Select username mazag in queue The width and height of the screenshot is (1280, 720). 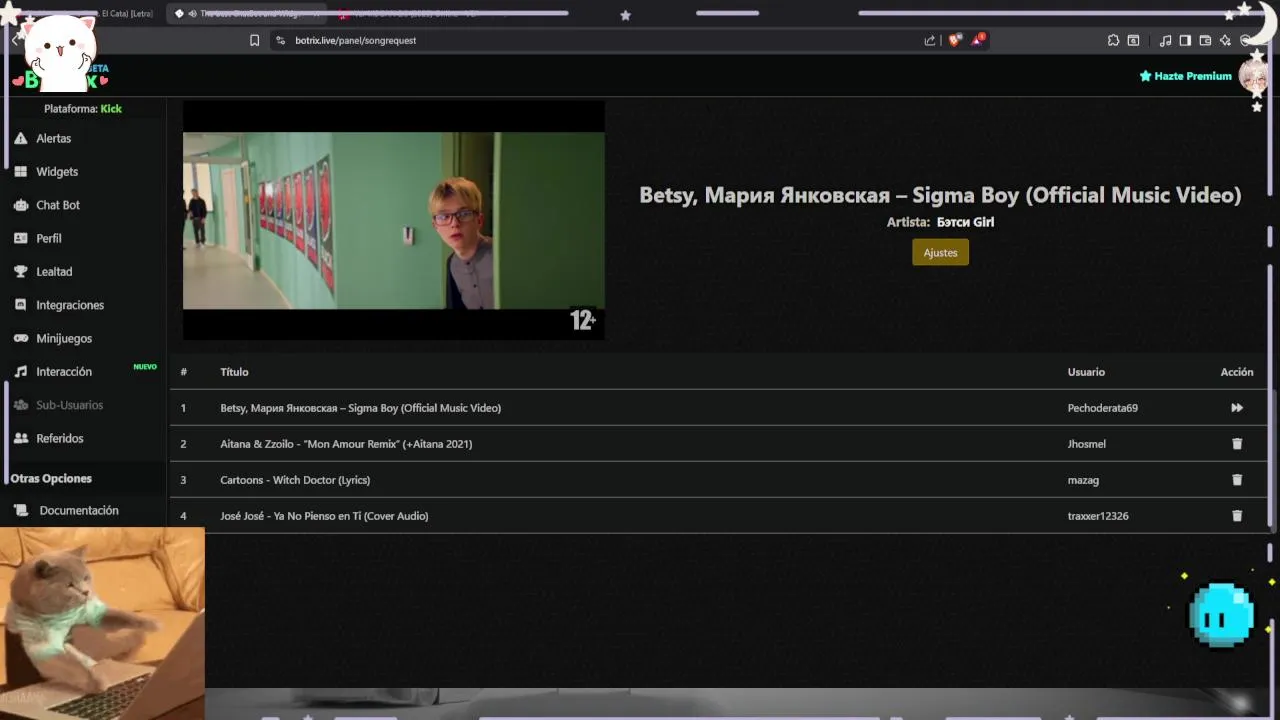click(x=1083, y=480)
